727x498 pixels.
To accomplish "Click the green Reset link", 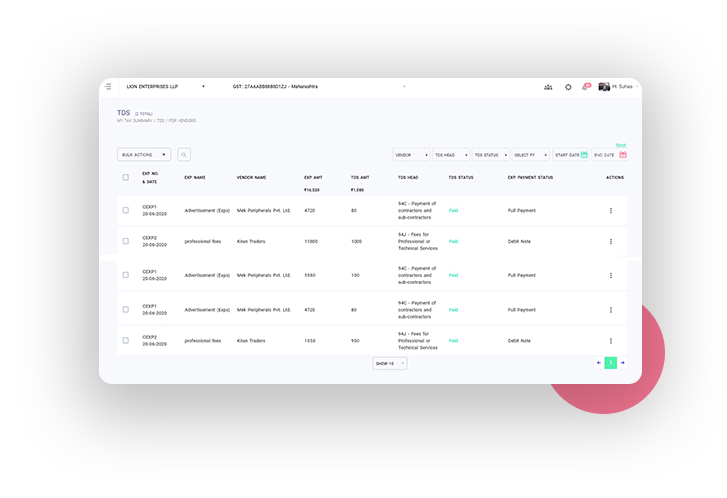I will [621, 145].
